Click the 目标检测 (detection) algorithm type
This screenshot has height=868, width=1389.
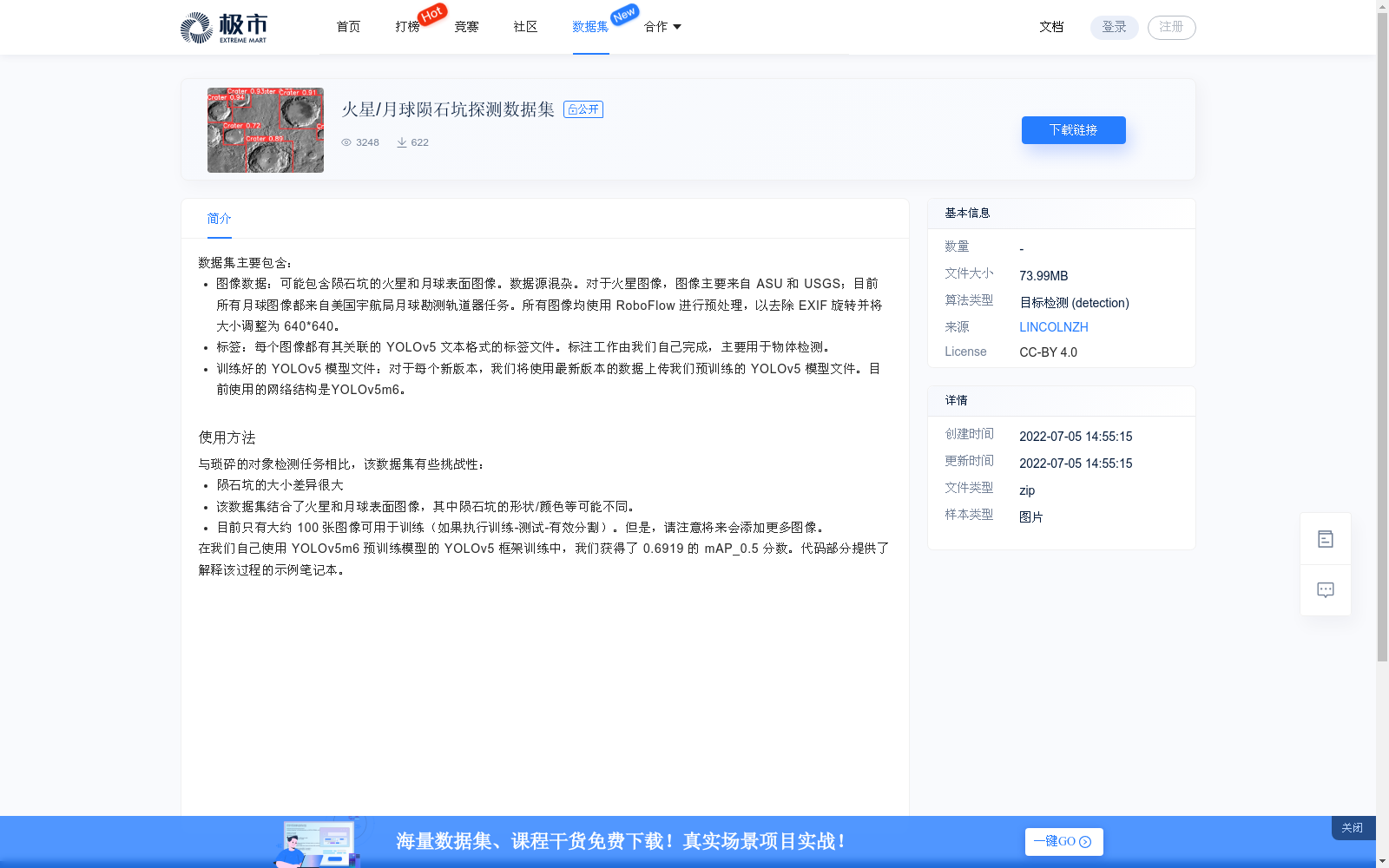(1074, 303)
